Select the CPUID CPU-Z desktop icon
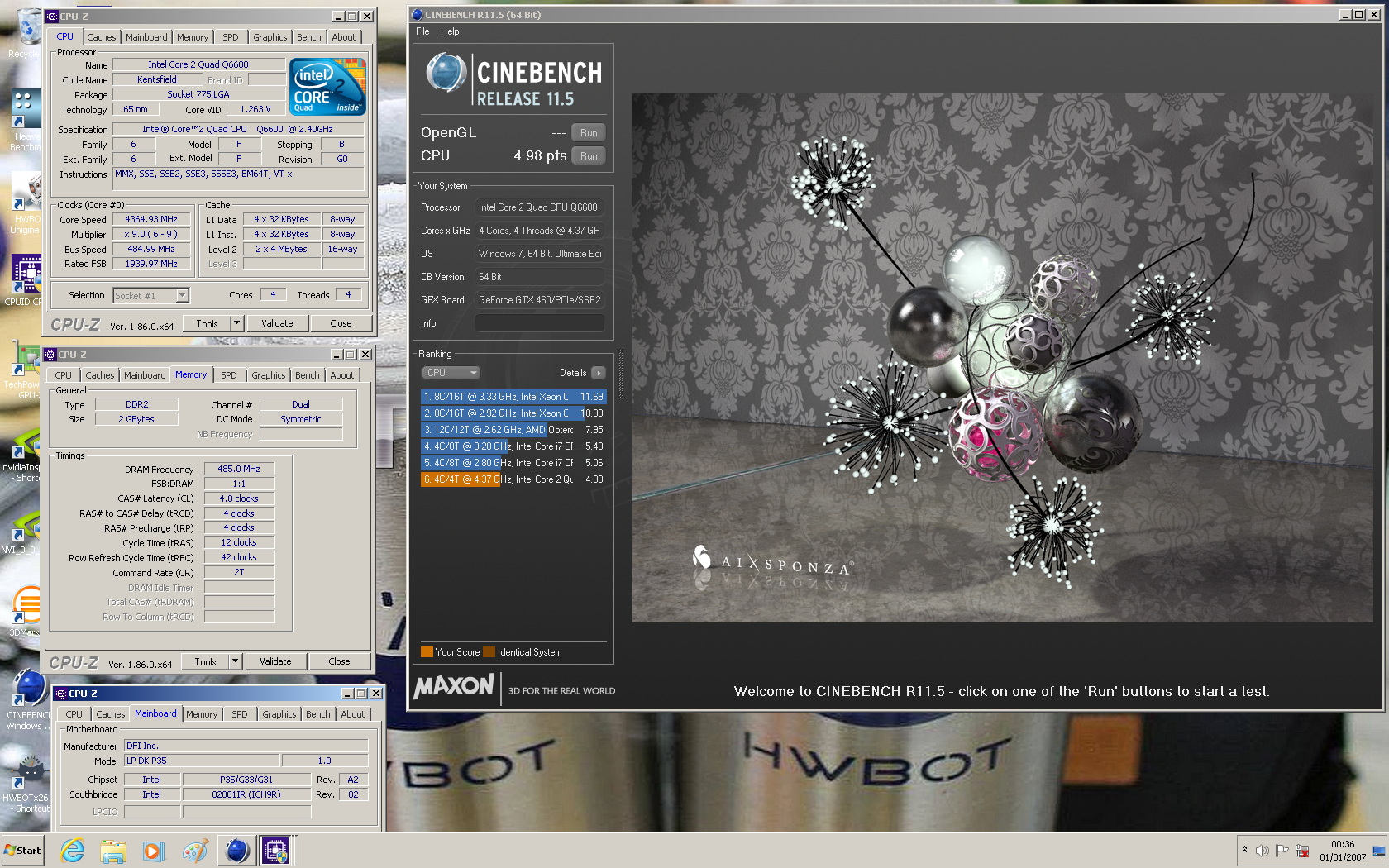 coord(25,281)
